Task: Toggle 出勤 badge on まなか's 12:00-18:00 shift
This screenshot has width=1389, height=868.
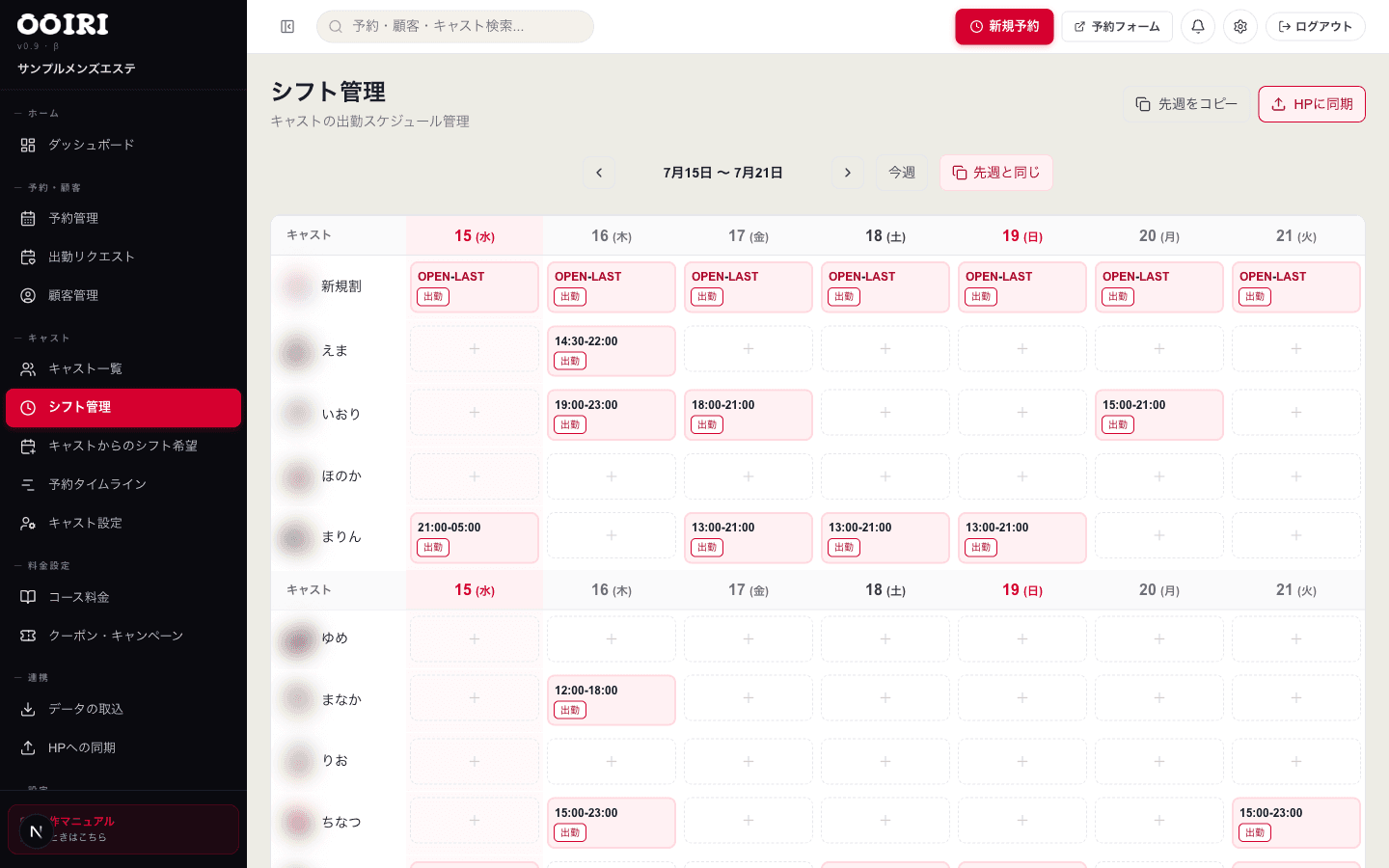Action: pos(570,710)
